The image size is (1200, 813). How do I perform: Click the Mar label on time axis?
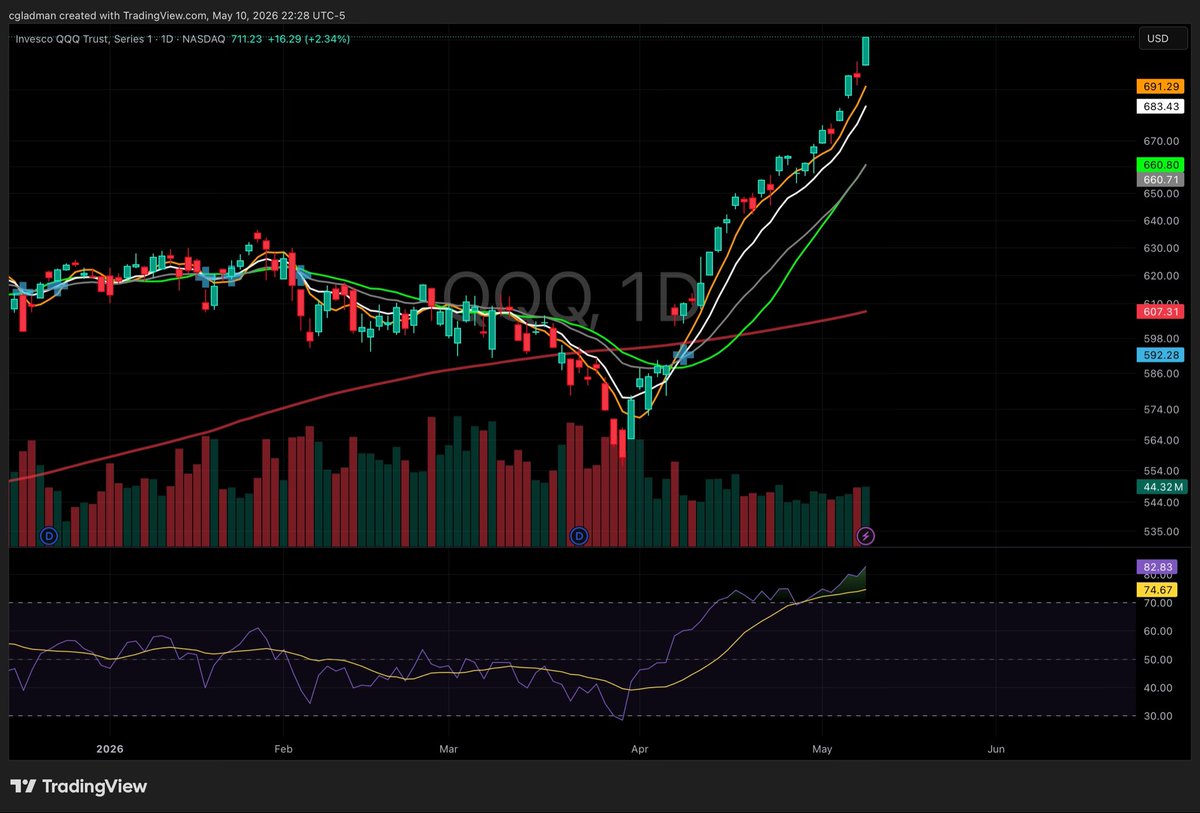(448, 748)
